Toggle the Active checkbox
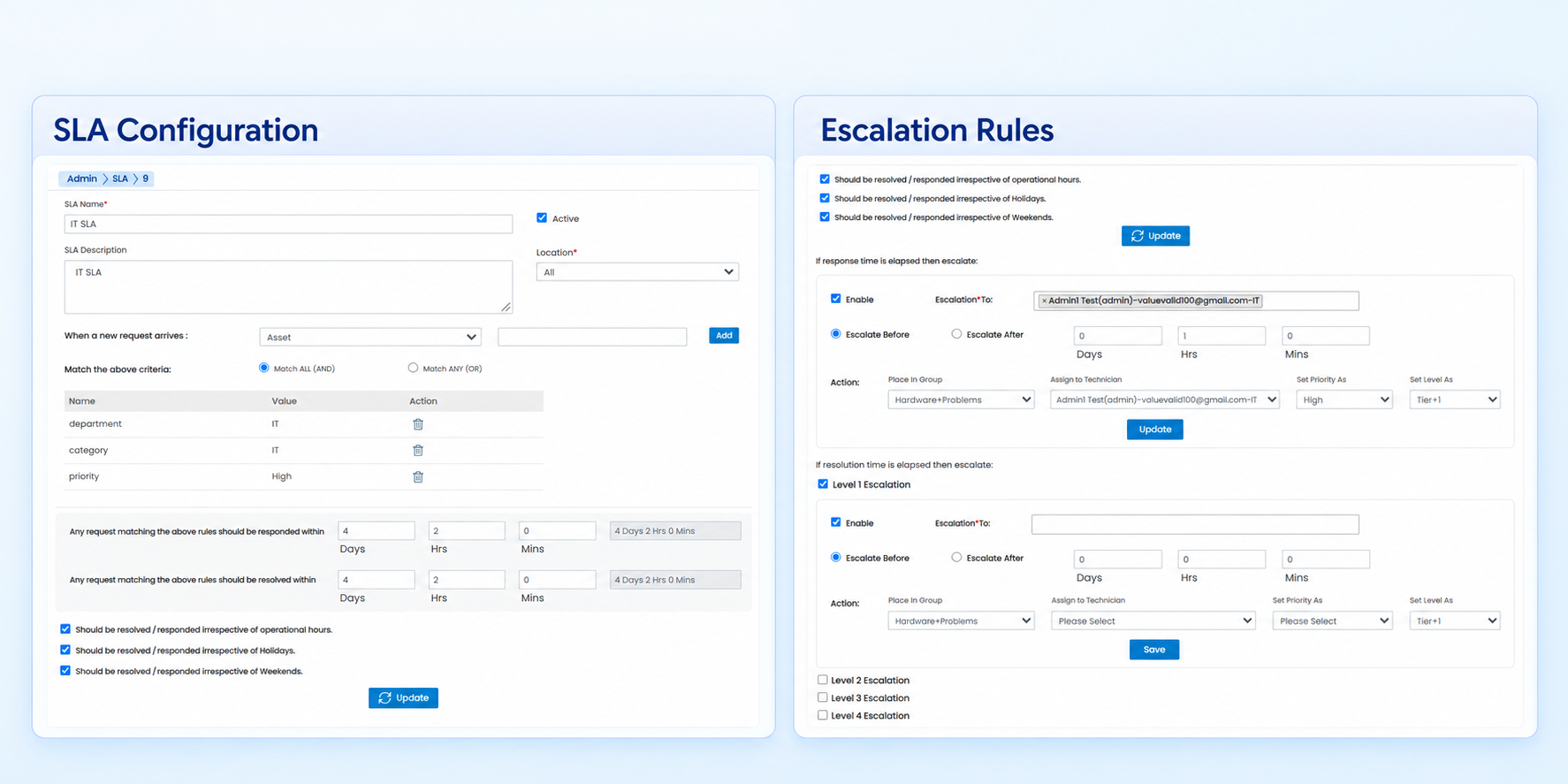The height and width of the screenshot is (784, 1568). [542, 217]
